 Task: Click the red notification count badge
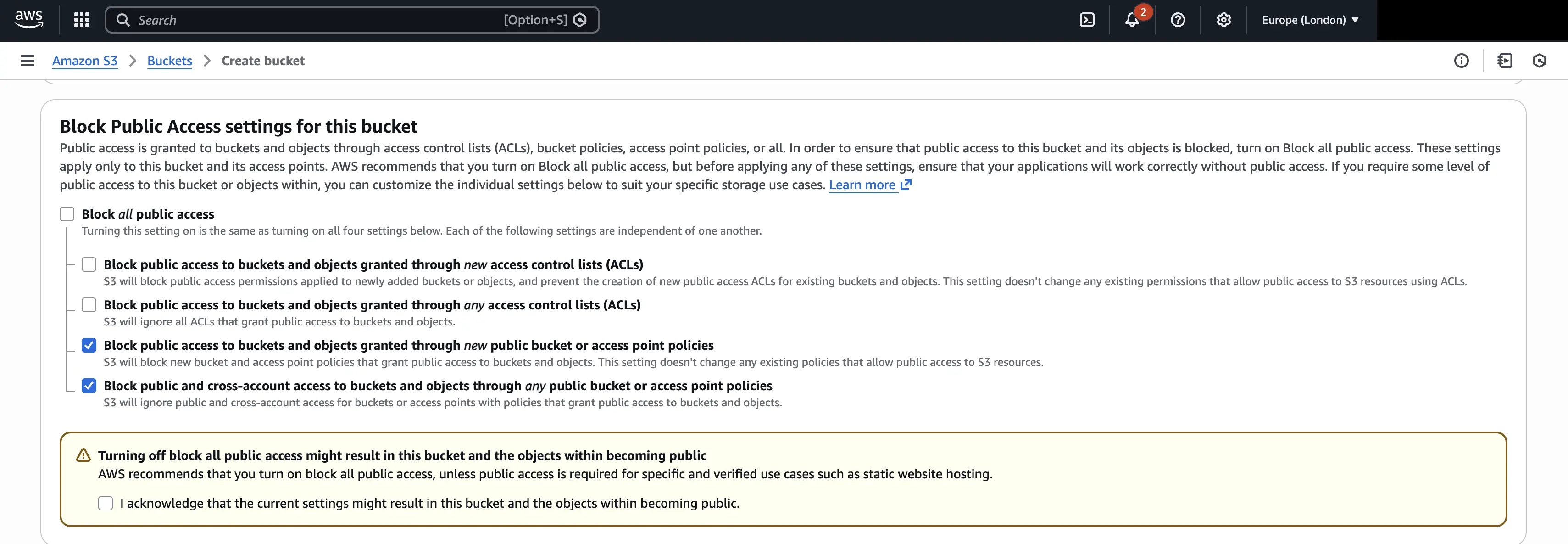[1143, 12]
